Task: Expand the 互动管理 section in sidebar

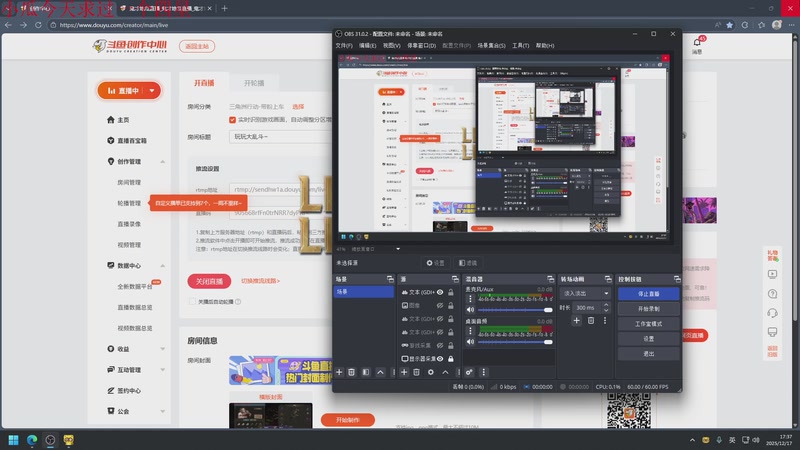Action: (163, 370)
